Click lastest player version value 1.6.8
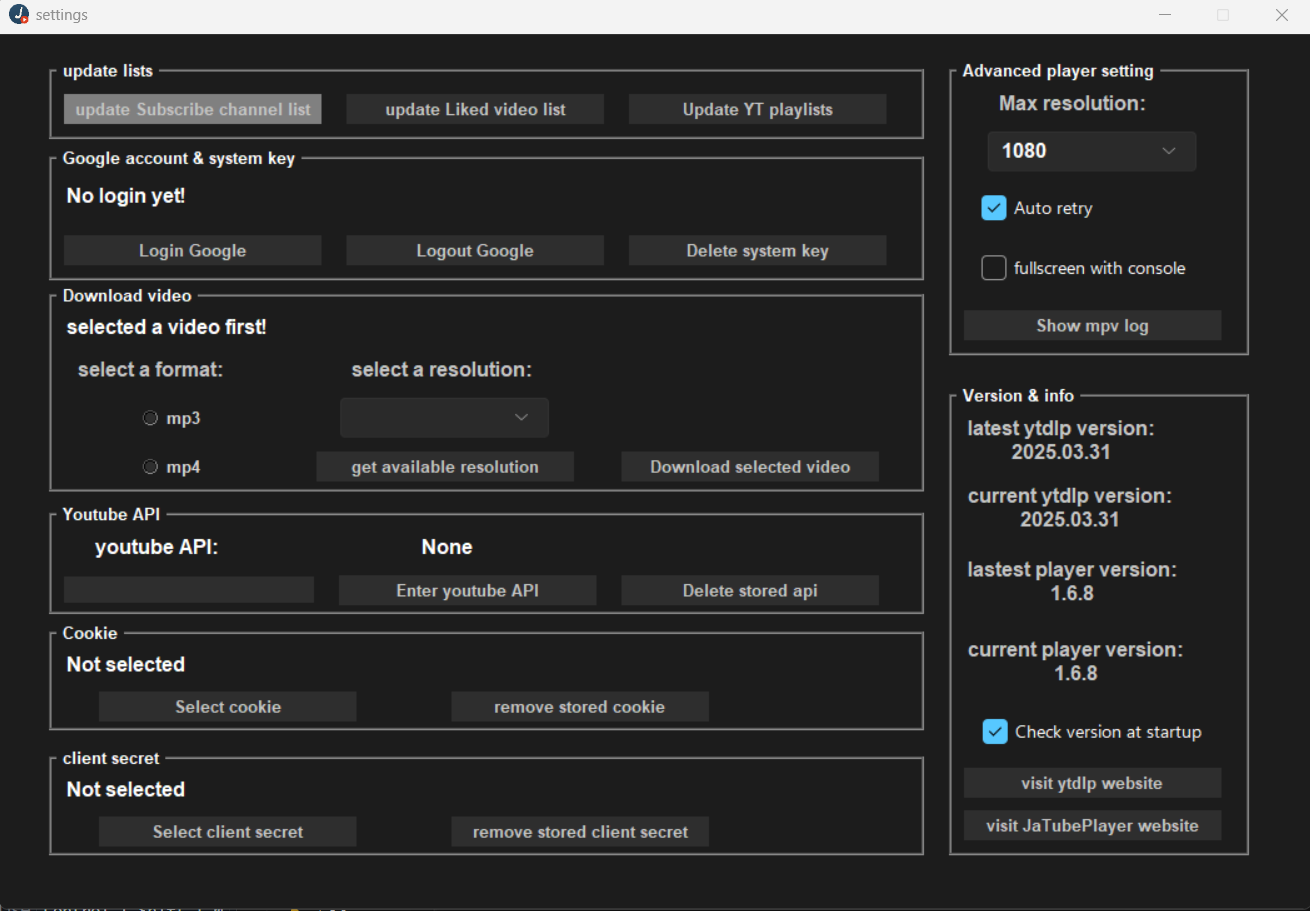 (x=1073, y=593)
